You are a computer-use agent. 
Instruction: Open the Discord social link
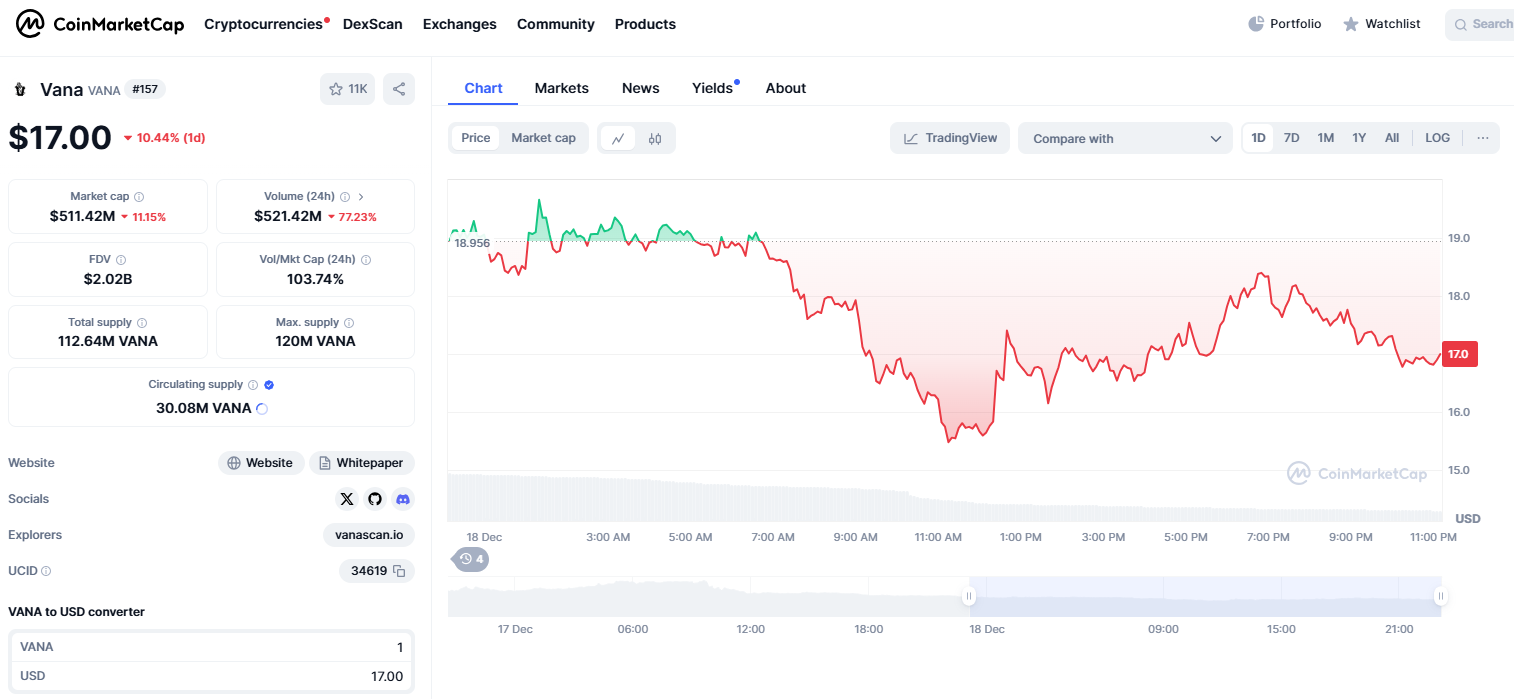[x=403, y=499]
